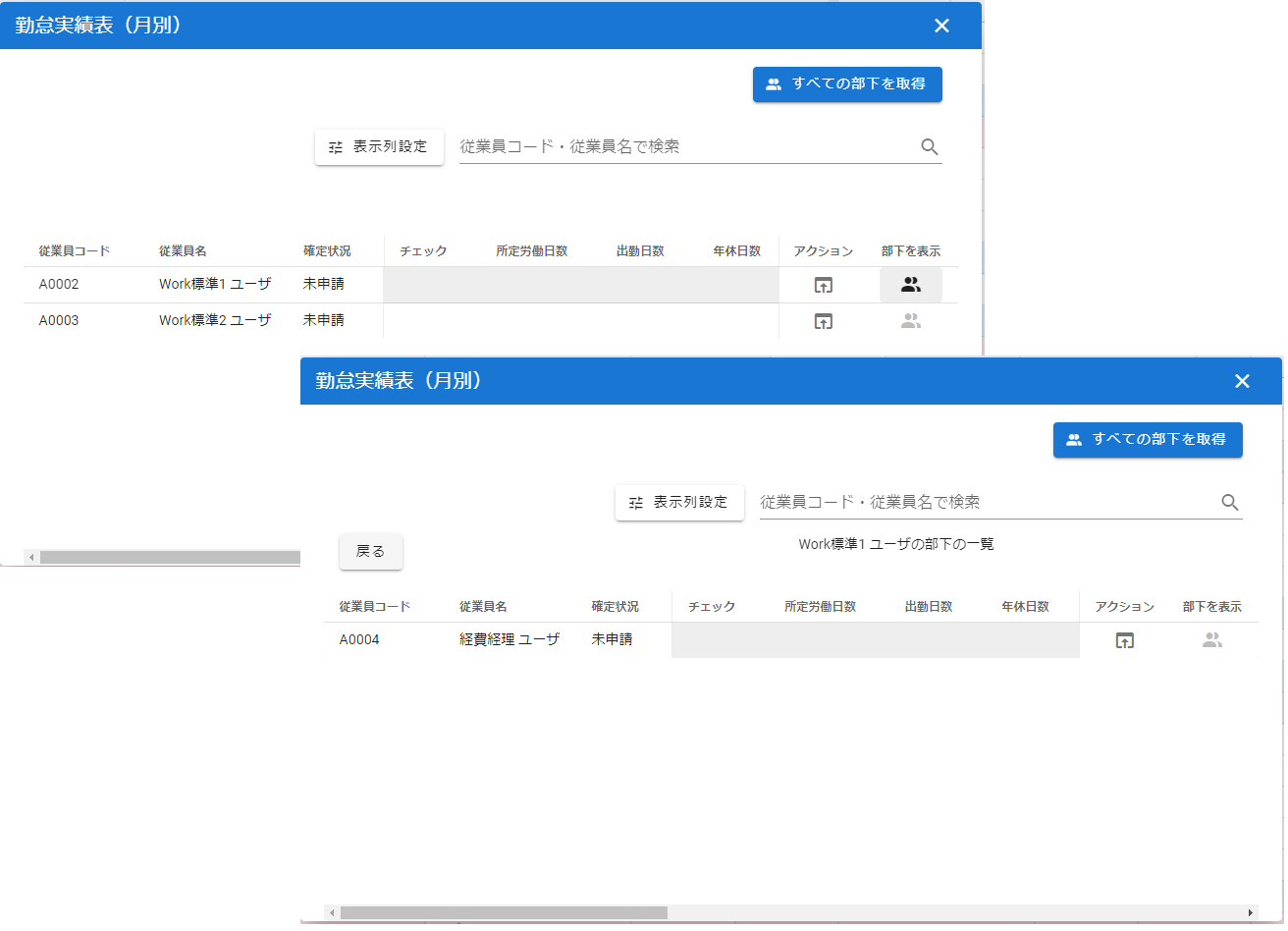Click search magnifier in back window

[x=930, y=147]
